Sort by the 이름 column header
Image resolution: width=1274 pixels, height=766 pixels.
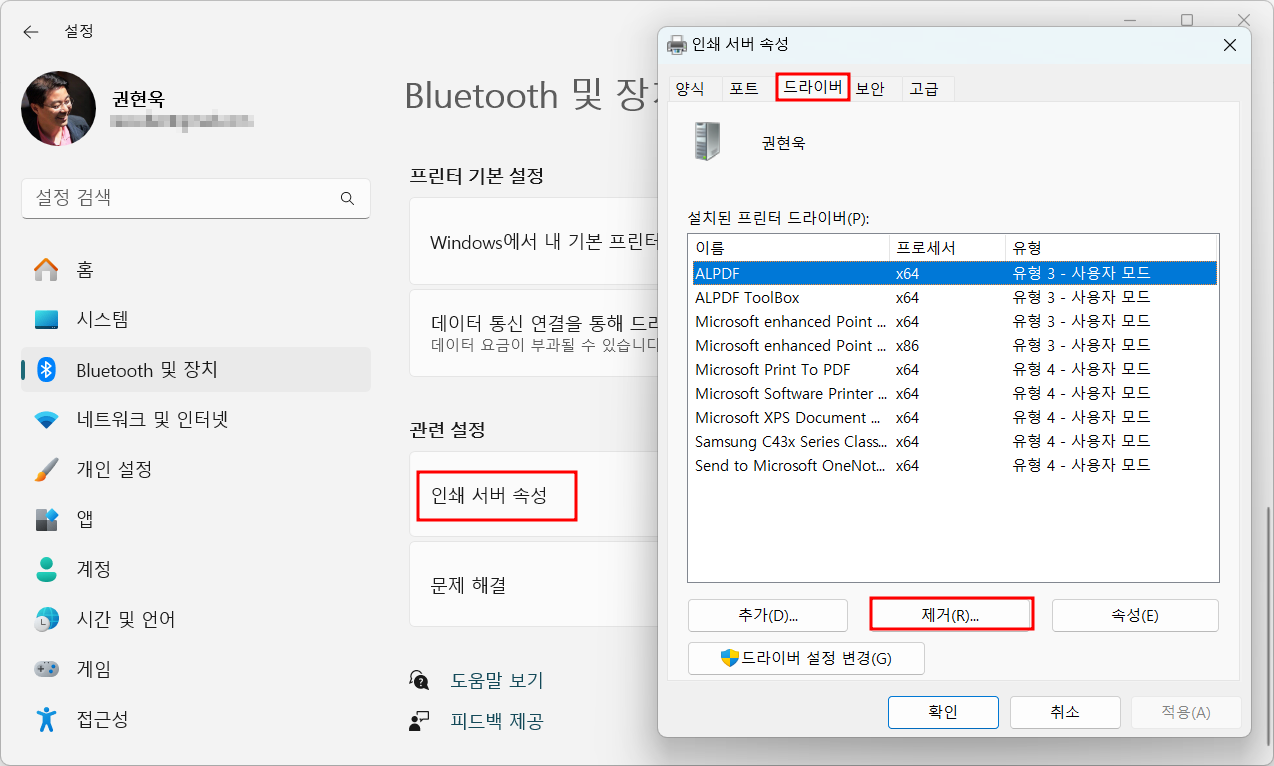click(789, 248)
